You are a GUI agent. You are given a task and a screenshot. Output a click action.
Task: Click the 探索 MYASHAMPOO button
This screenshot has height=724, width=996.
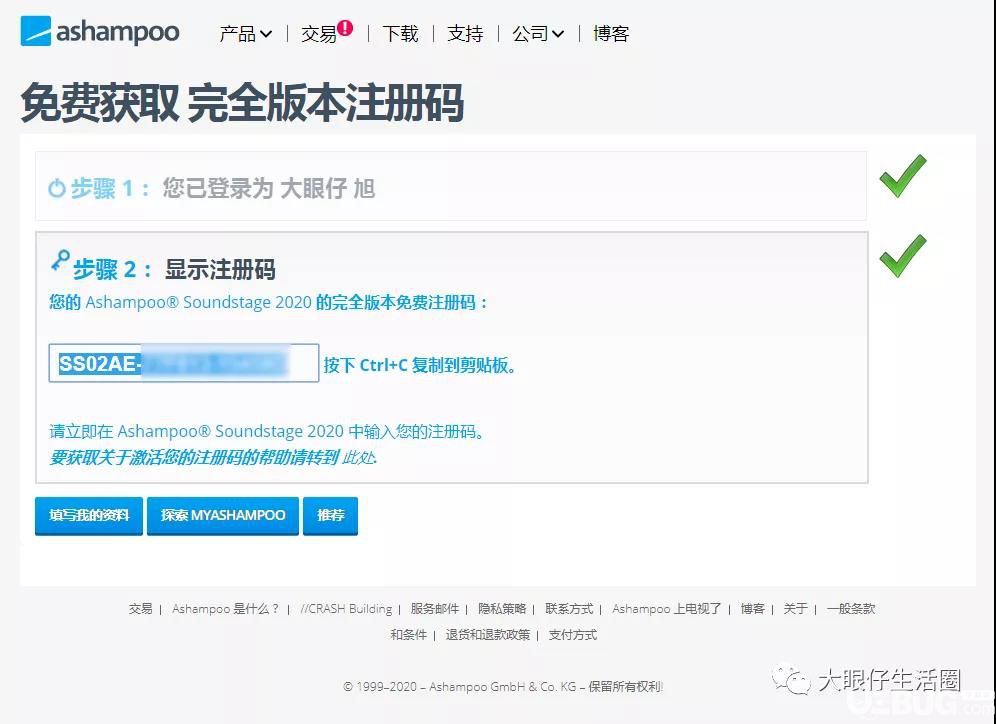pyautogui.click(x=223, y=516)
